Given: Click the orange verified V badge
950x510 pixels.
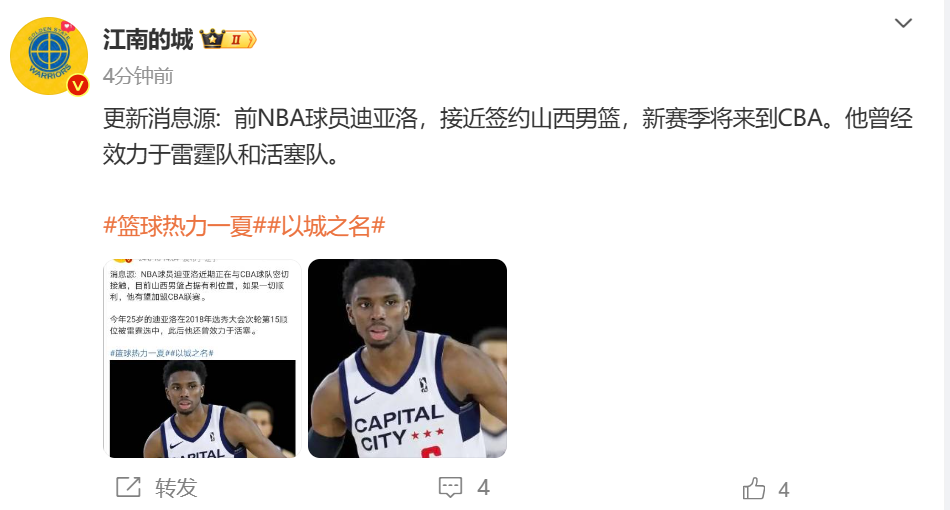Looking at the screenshot, I should click(x=78, y=85).
